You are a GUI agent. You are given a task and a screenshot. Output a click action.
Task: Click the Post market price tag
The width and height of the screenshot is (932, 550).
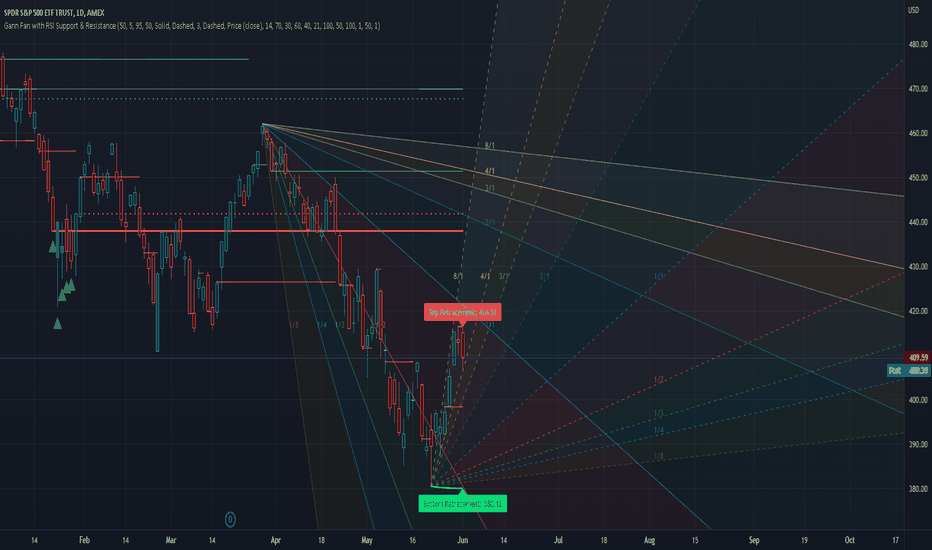tap(909, 370)
